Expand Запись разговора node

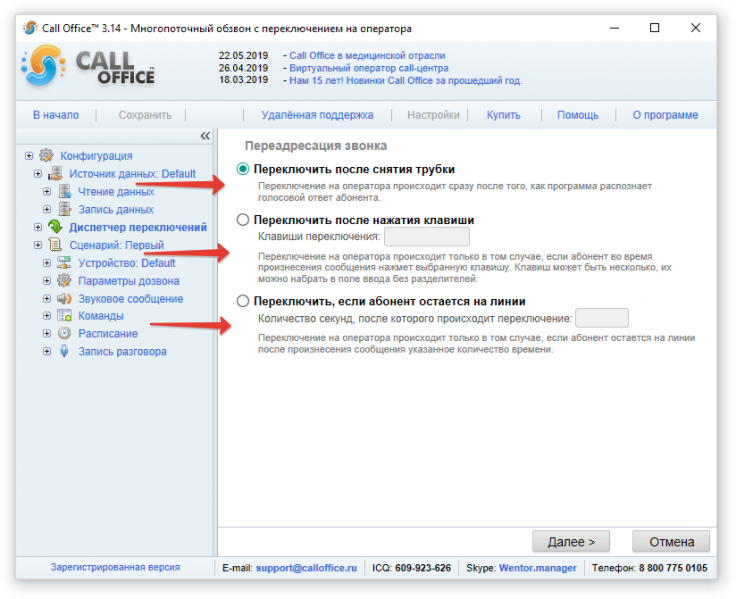point(47,351)
